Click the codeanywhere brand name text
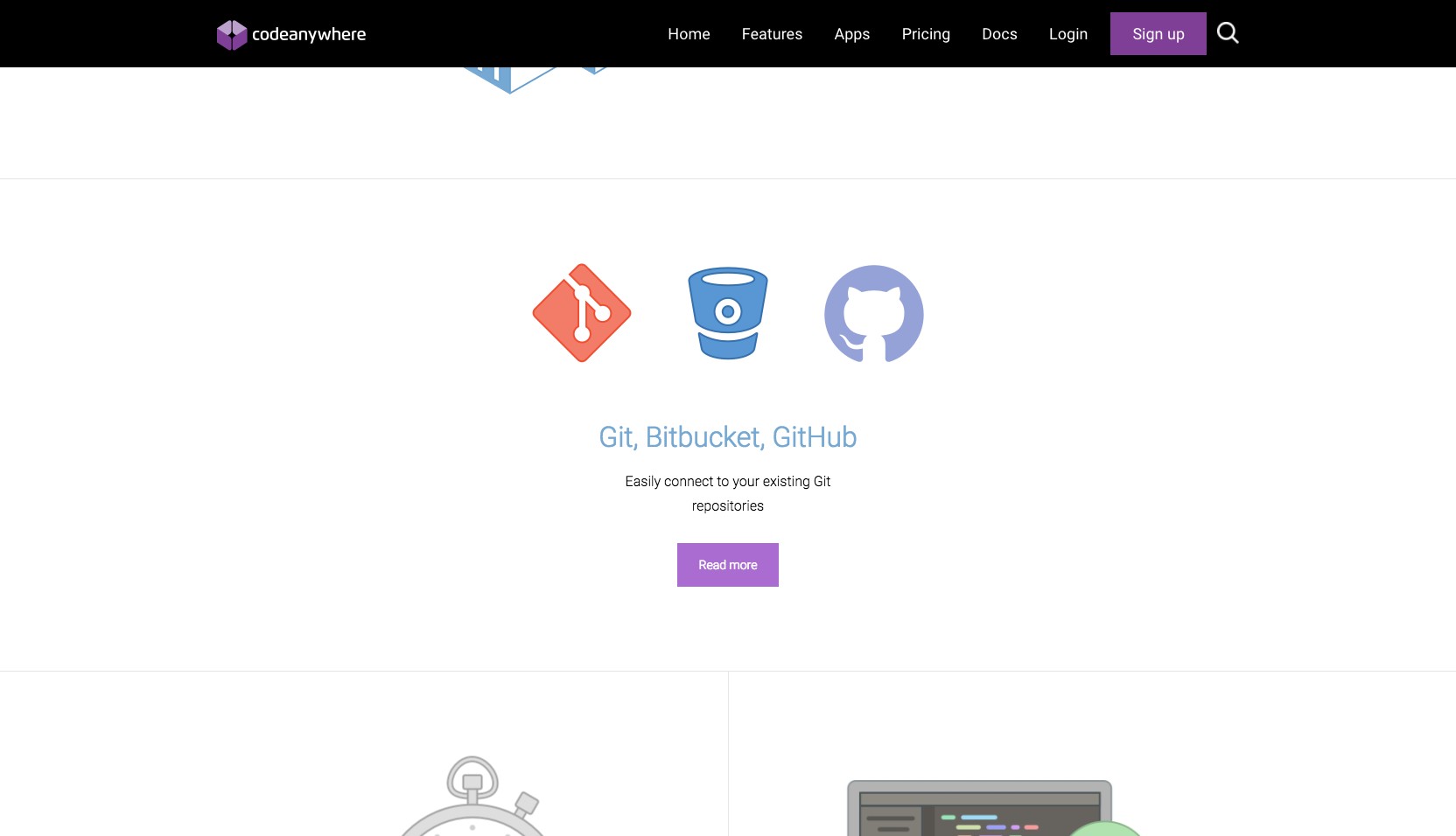This screenshot has height=836, width=1456. click(x=309, y=34)
